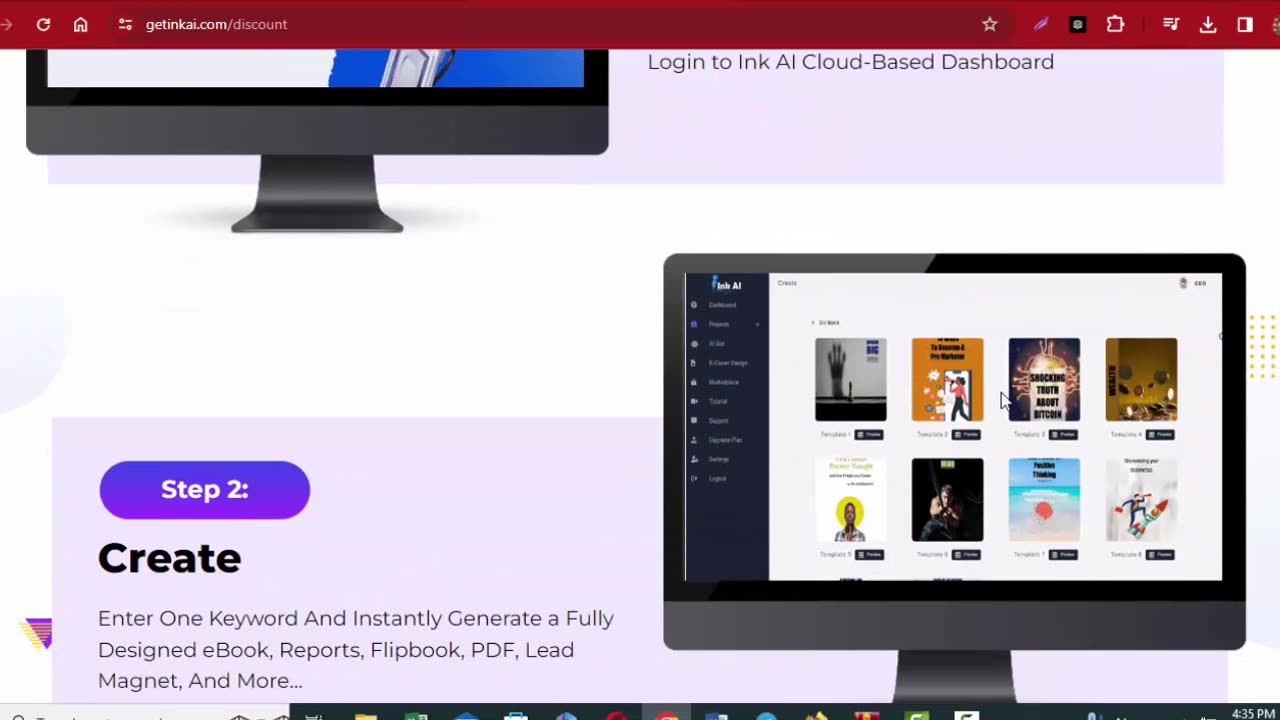Toggle the browser side panel icon
Viewport: 1280px width, 720px height.
coord(1245,24)
